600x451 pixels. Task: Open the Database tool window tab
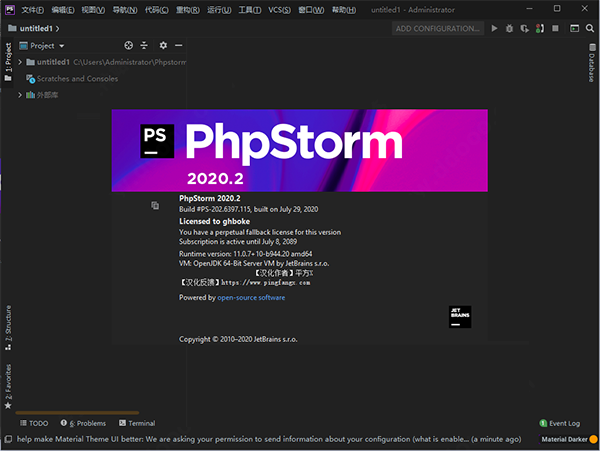[592, 62]
